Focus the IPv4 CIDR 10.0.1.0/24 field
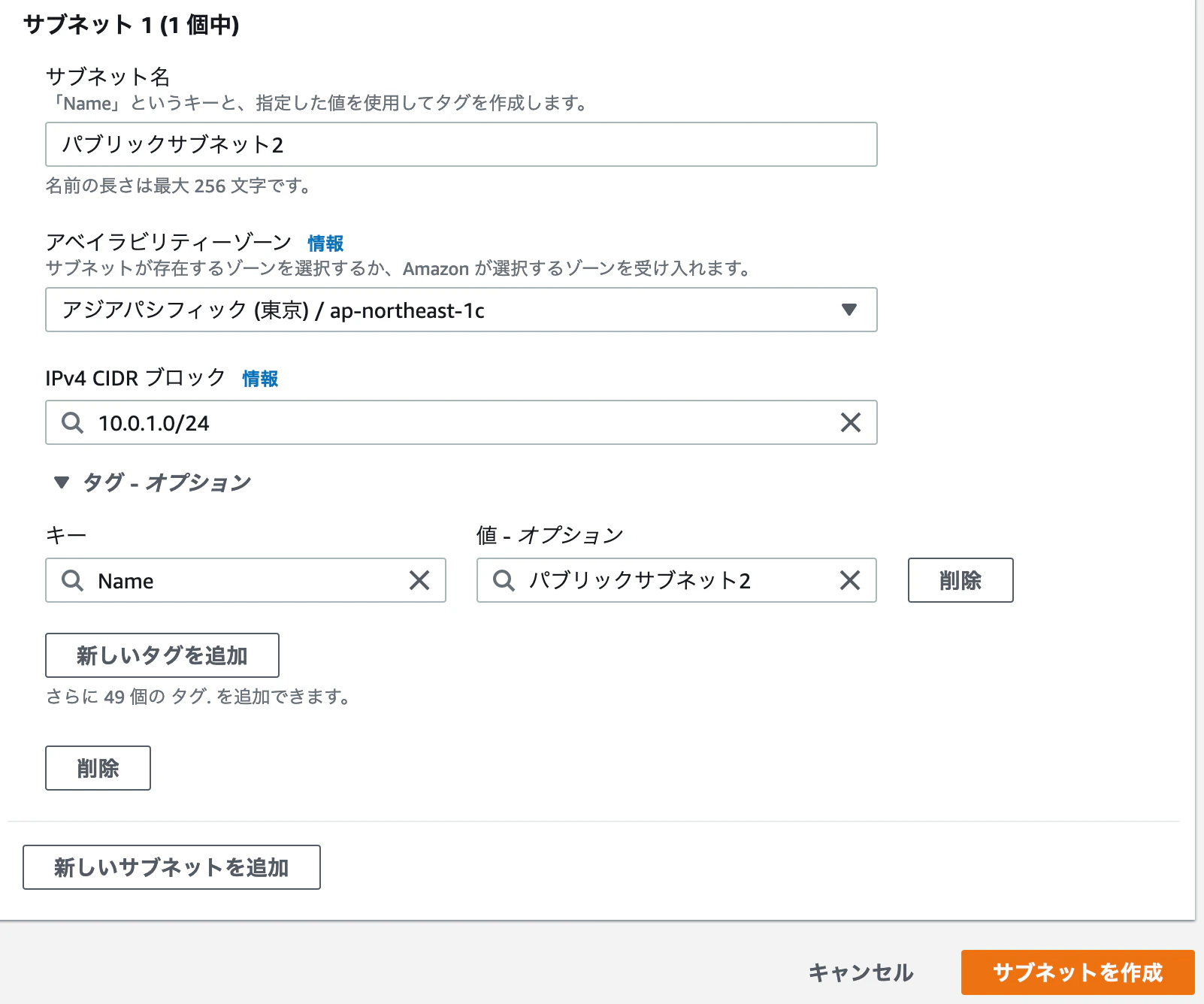This screenshot has height=1004, width=1204. [x=461, y=422]
